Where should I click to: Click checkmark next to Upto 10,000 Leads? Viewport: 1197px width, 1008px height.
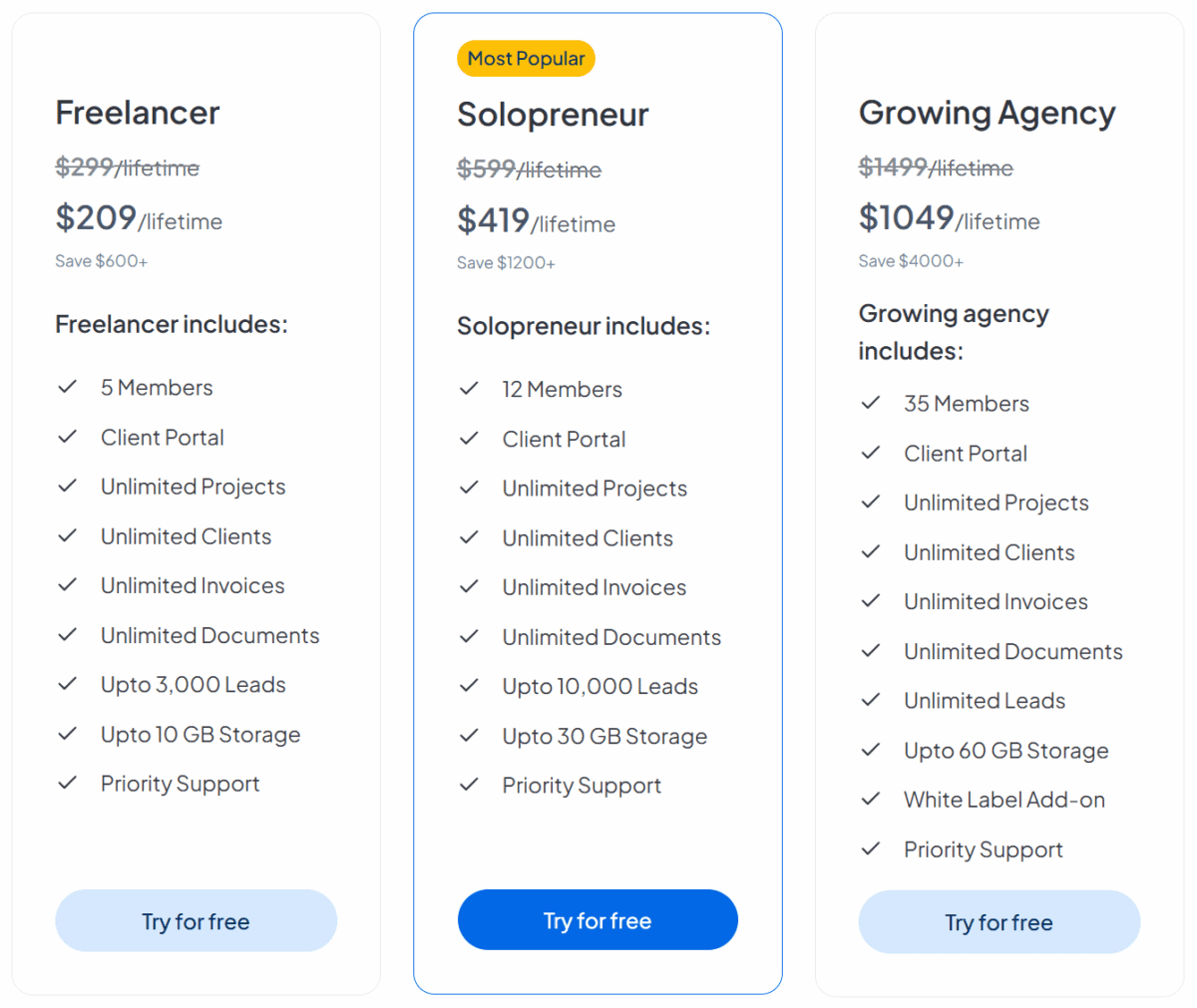(469, 686)
